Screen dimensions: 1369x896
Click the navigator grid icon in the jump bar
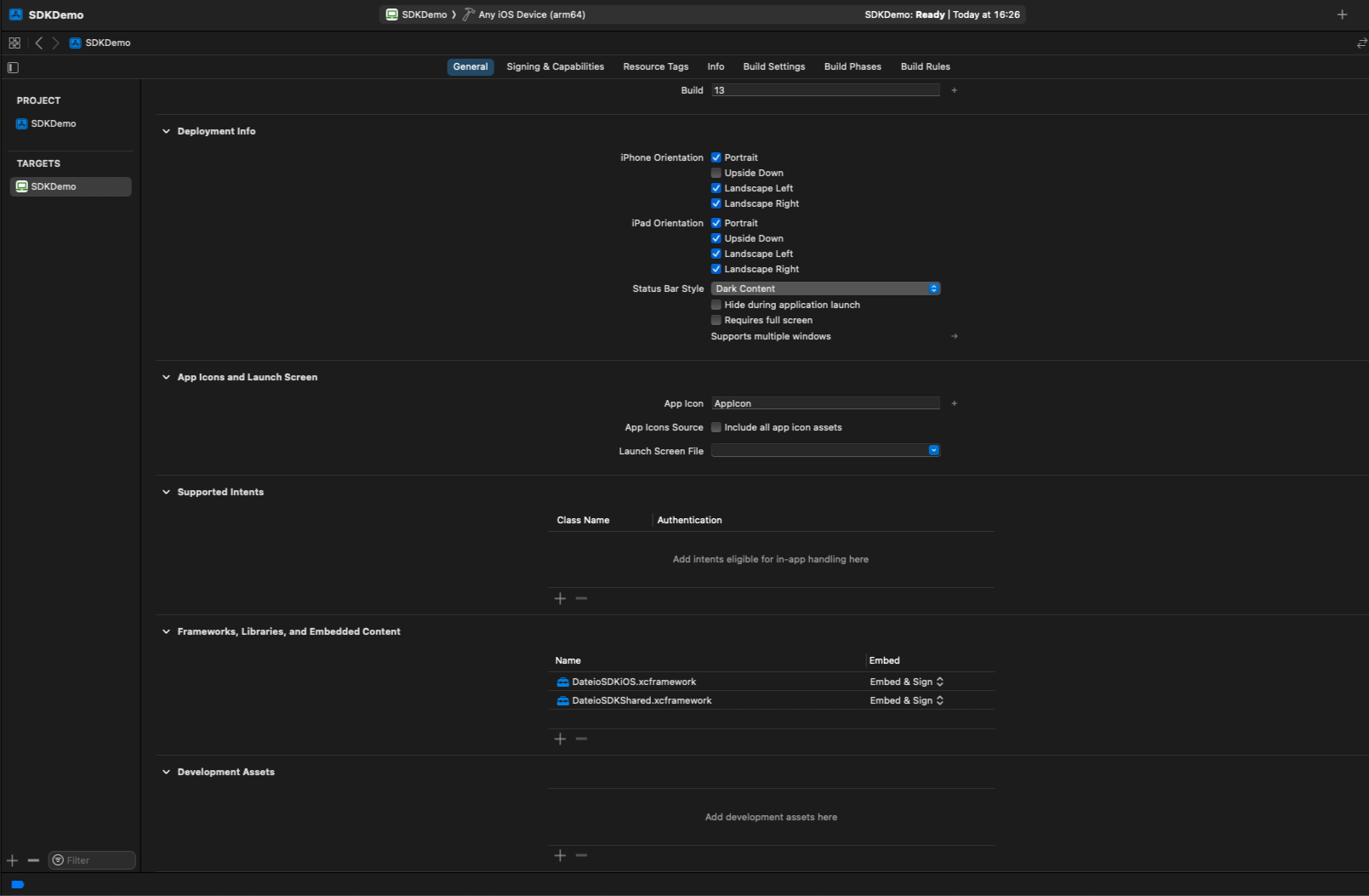pos(14,43)
